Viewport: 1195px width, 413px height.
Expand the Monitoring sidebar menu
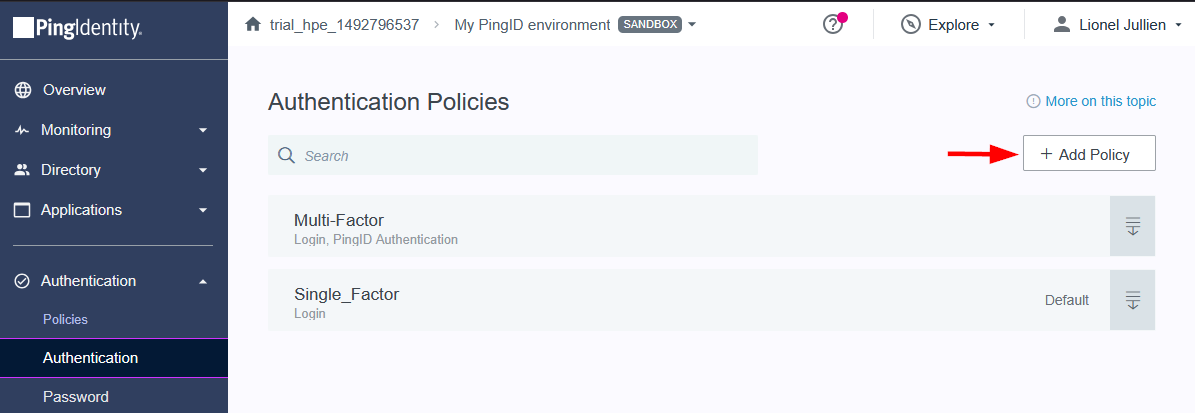[203, 130]
